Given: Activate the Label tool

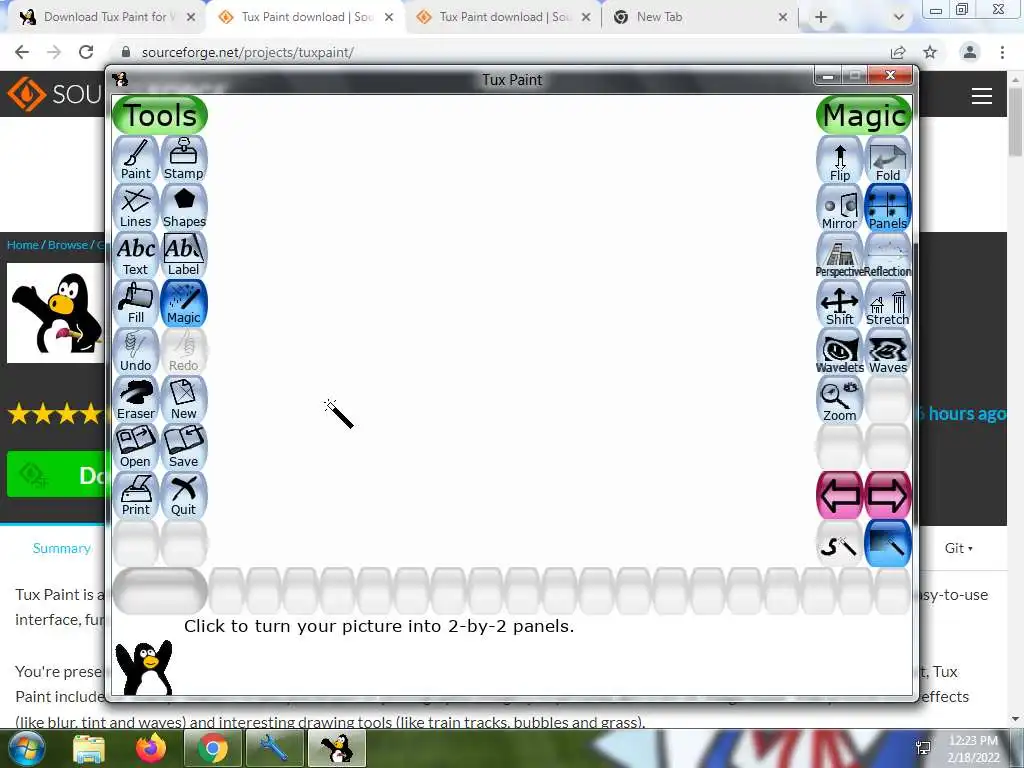Looking at the screenshot, I should [184, 255].
